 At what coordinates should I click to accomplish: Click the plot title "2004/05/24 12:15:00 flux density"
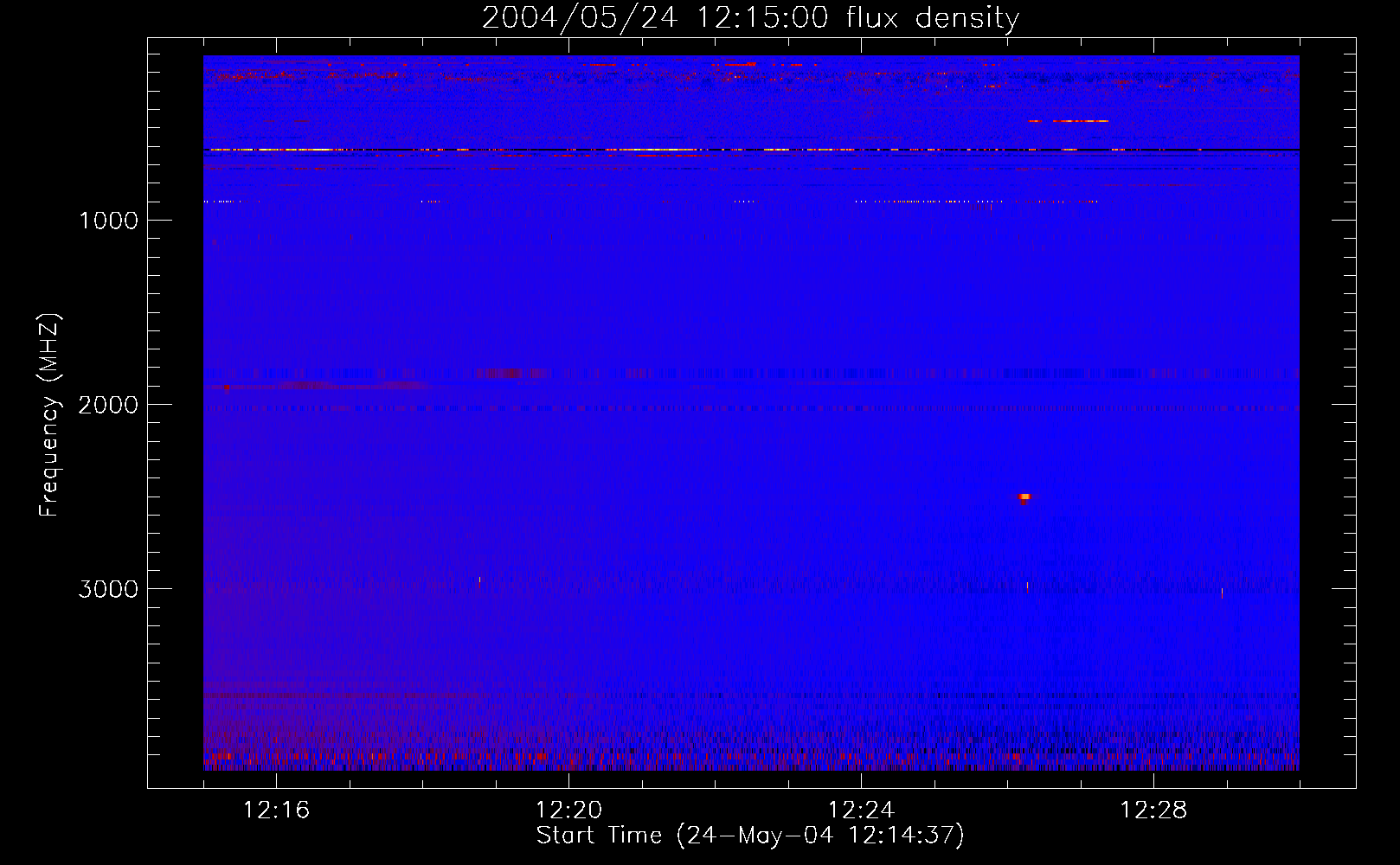tap(750, 18)
